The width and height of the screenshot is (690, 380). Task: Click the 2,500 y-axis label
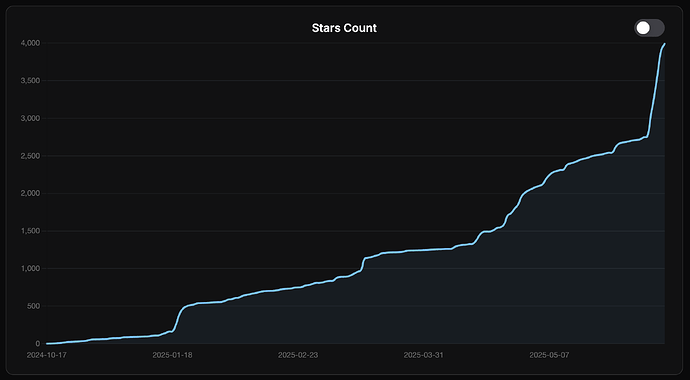30,156
